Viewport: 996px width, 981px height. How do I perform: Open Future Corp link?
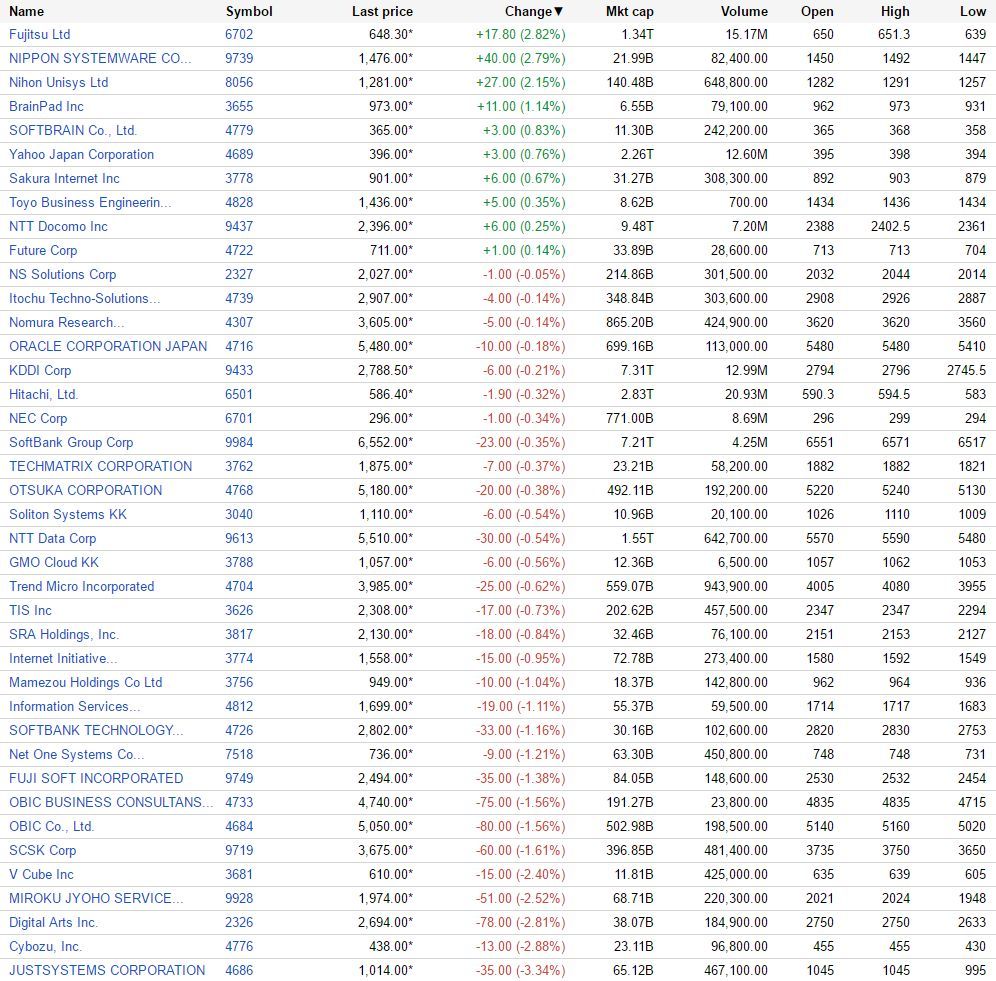click(x=43, y=250)
